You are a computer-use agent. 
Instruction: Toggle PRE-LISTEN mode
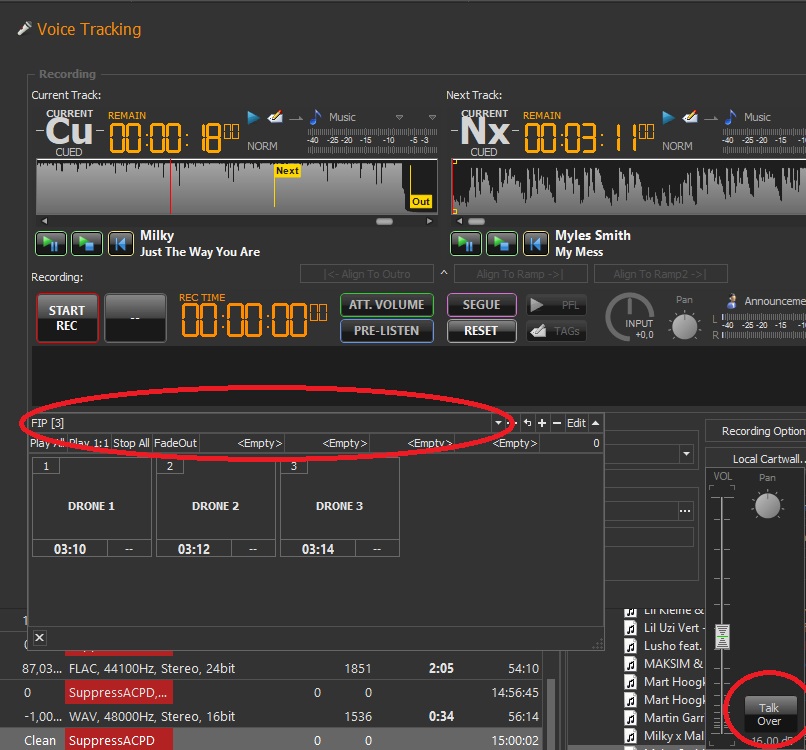(387, 331)
